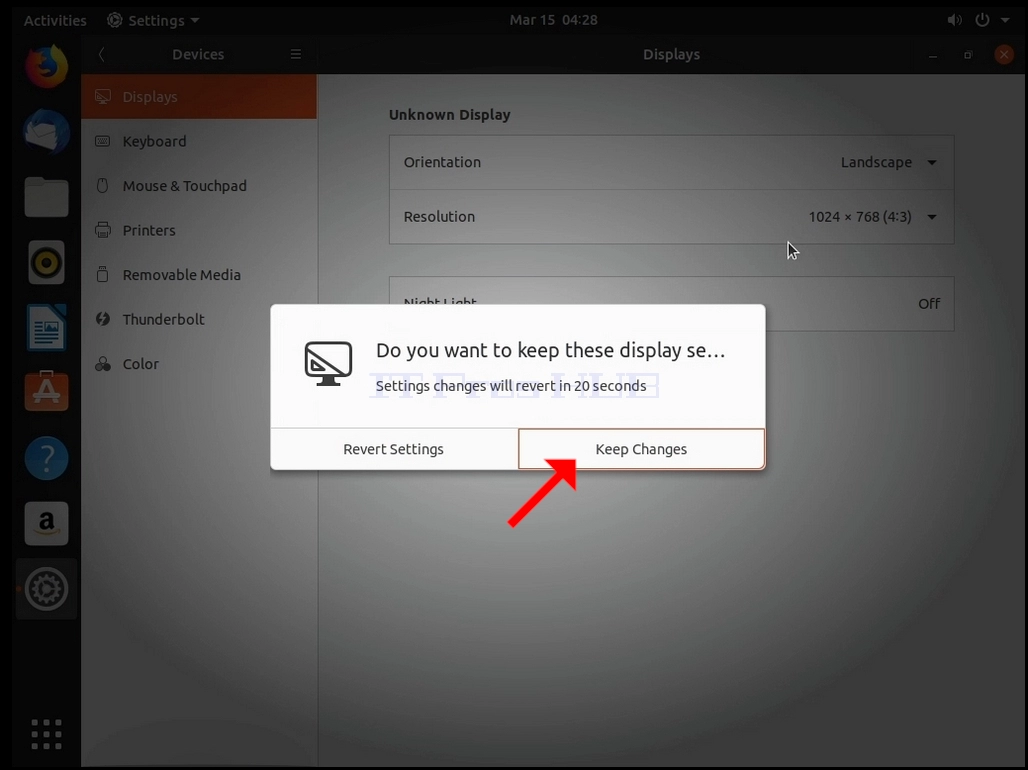Click the Keep Changes button
Viewport: 1028px width, 770px height.
[x=641, y=449]
